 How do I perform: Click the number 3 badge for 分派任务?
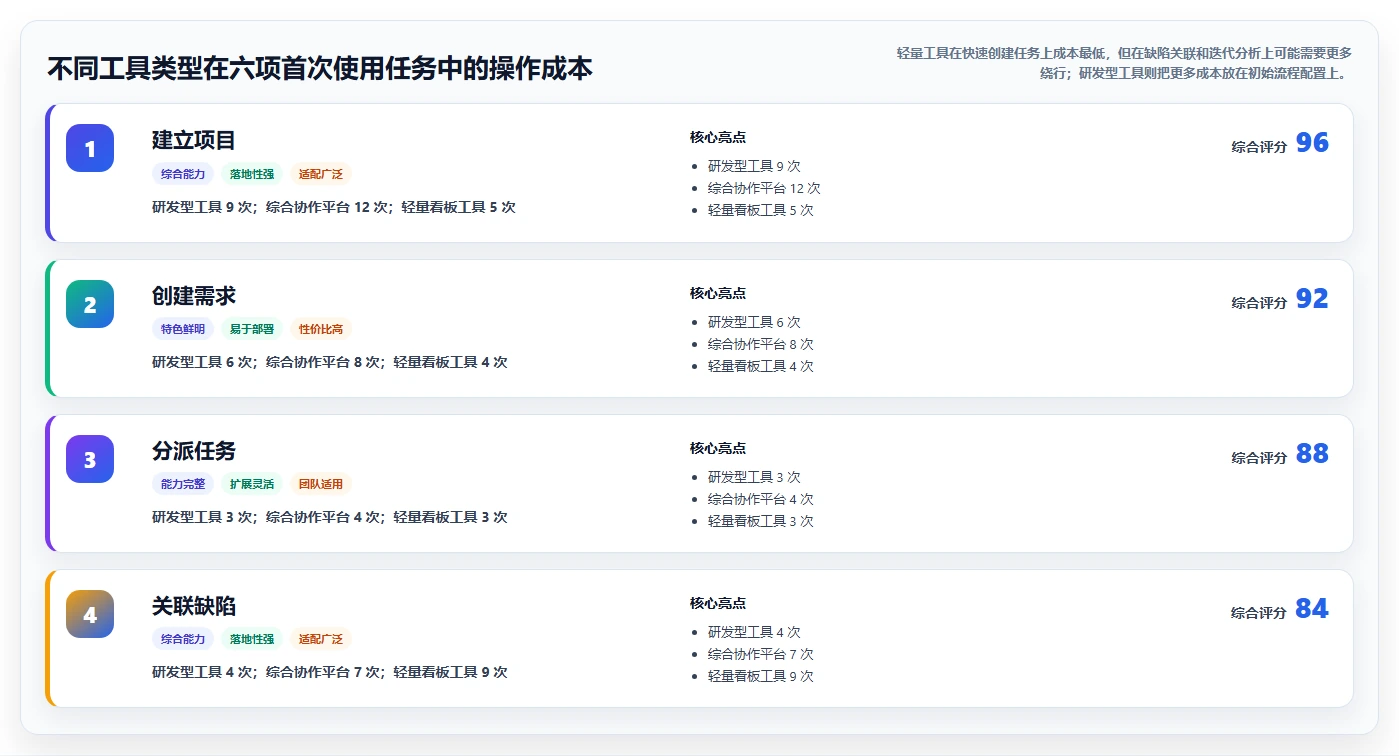tap(90, 459)
